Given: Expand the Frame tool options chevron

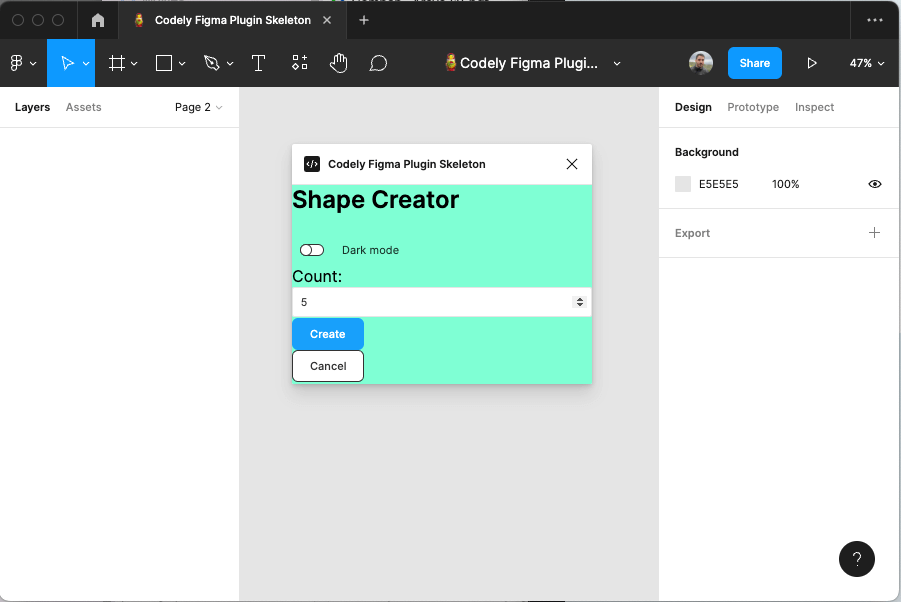Looking at the screenshot, I should tap(134, 64).
